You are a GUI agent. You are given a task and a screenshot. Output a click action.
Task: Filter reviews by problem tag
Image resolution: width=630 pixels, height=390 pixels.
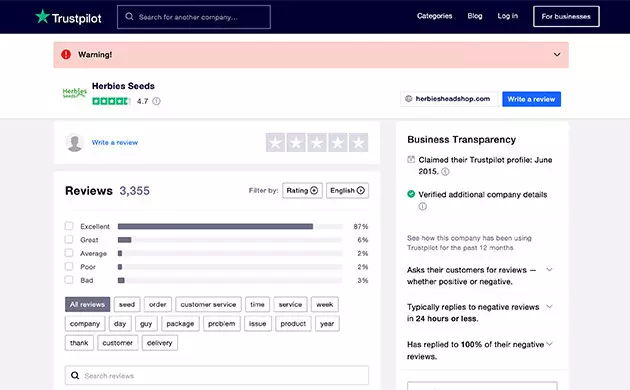click(x=222, y=324)
